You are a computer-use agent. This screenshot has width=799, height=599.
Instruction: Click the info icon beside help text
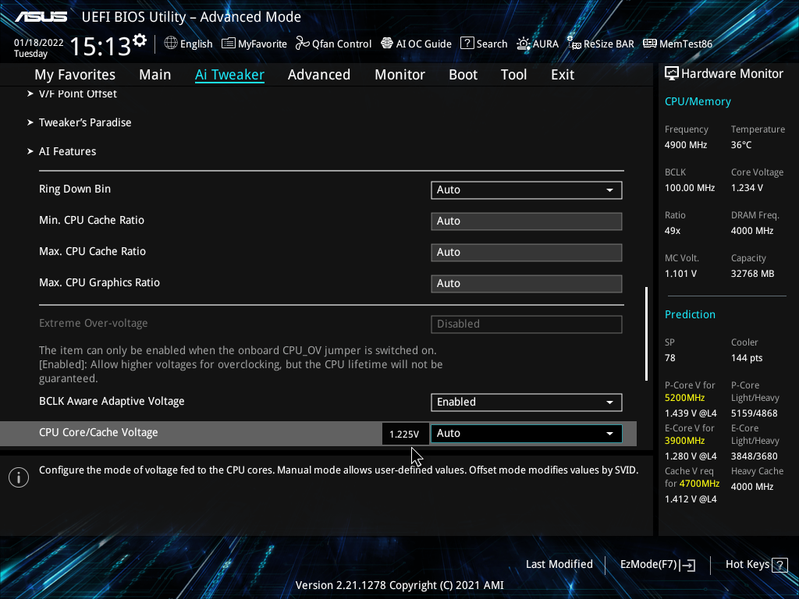tap(18, 477)
